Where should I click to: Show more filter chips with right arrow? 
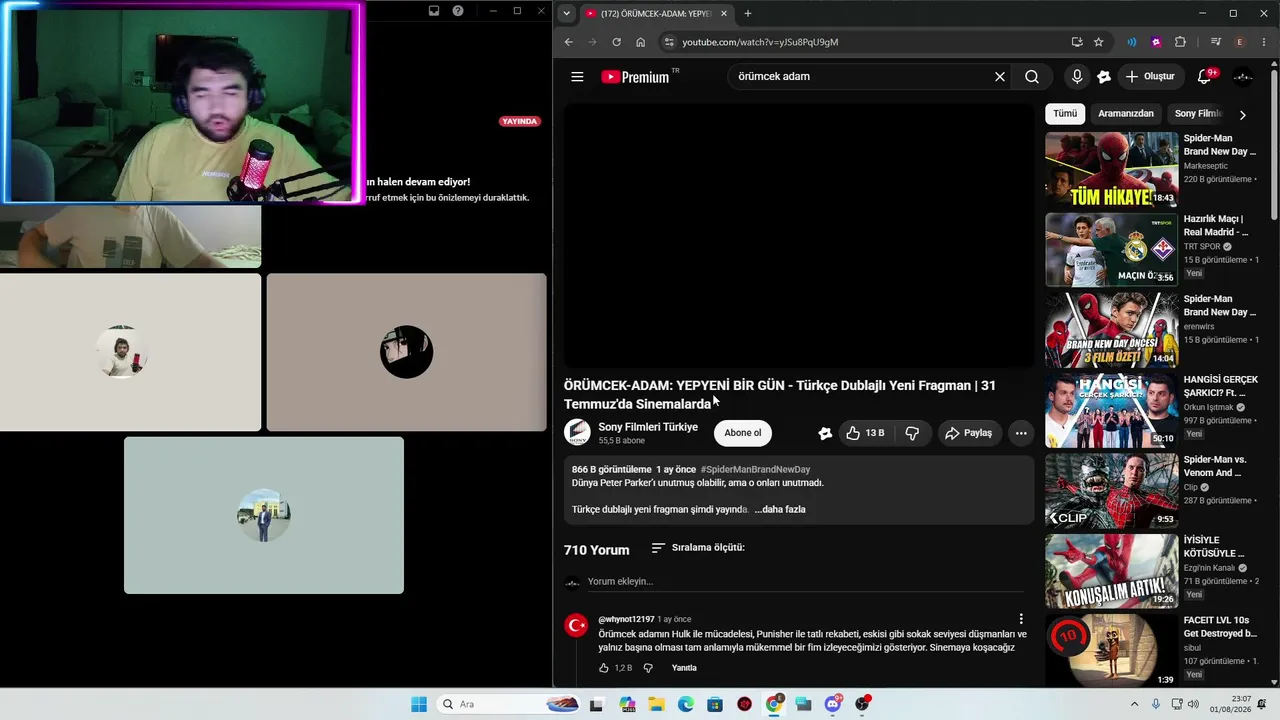pyautogui.click(x=1242, y=114)
